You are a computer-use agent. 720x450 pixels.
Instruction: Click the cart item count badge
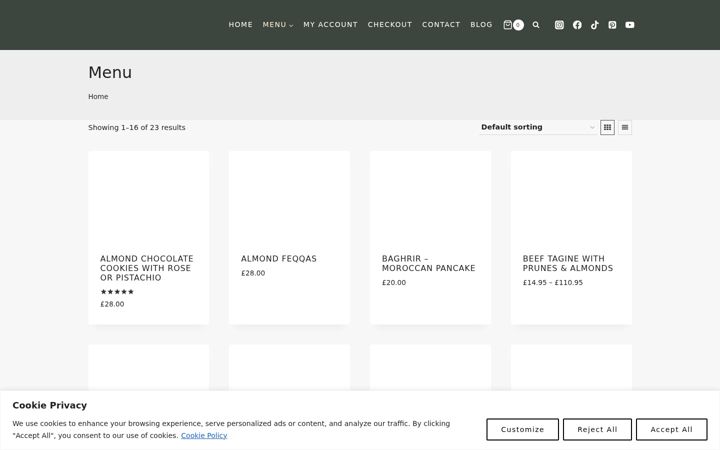pyautogui.click(x=518, y=25)
